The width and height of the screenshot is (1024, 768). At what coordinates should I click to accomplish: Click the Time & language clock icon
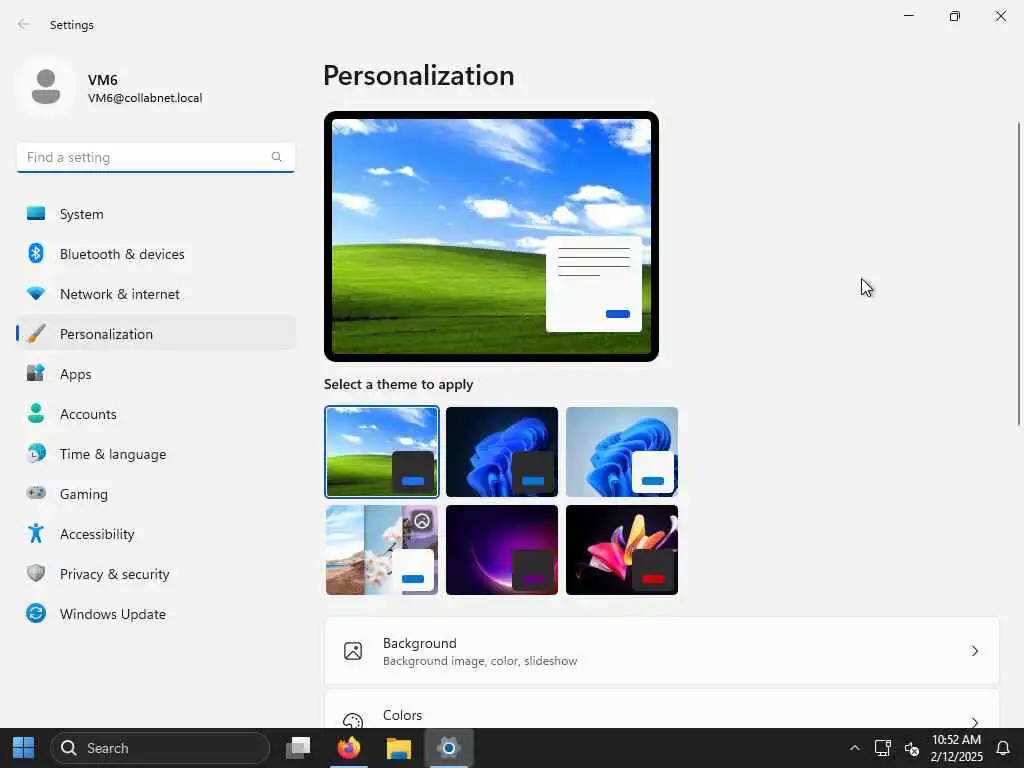pyautogui.click(x=36, y=453)
